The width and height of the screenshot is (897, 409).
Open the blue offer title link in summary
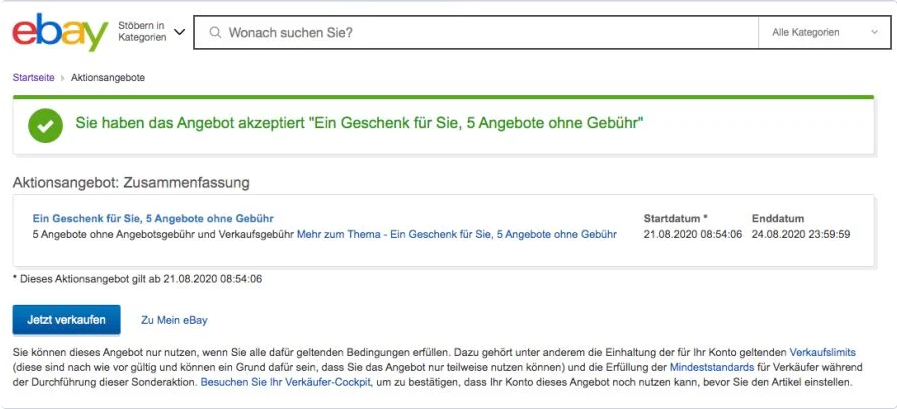pos(153,218)
